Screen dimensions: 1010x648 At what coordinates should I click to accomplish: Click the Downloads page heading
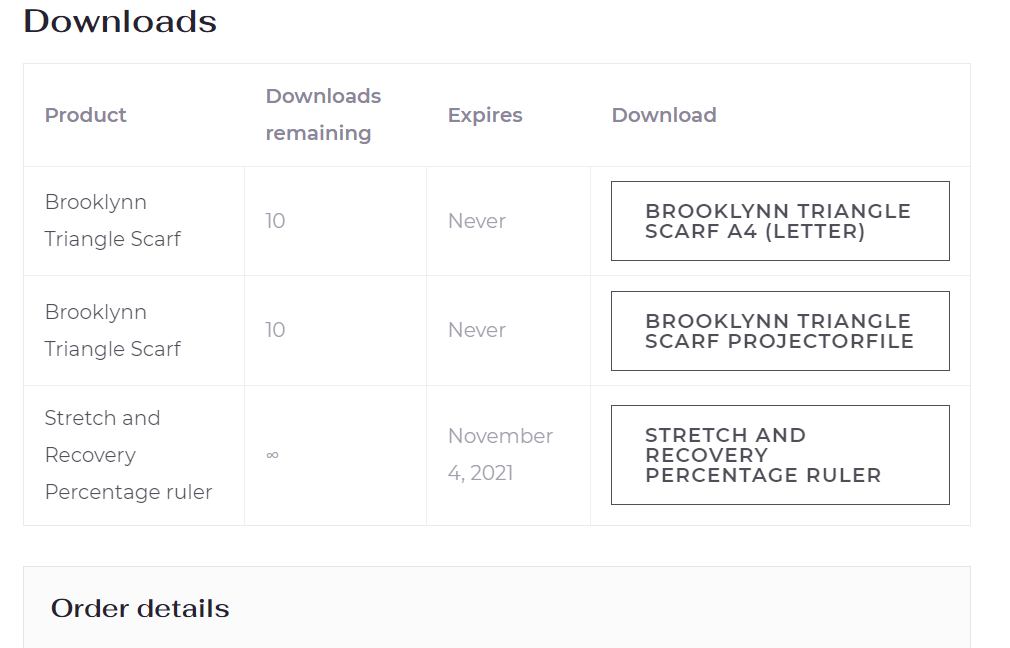pos(120,21)
